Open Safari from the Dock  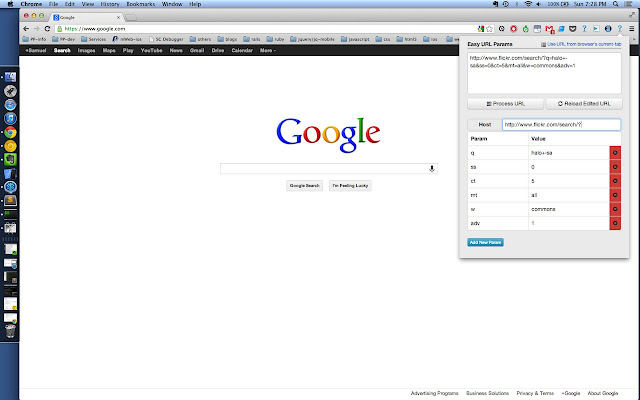10,104
